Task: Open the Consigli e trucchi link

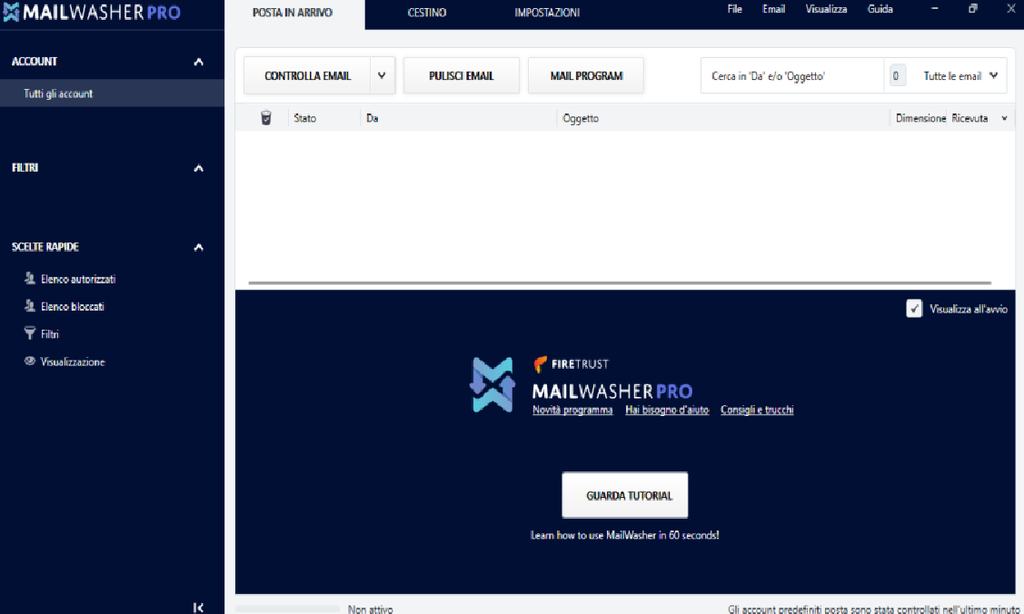Action: [757, 410]
